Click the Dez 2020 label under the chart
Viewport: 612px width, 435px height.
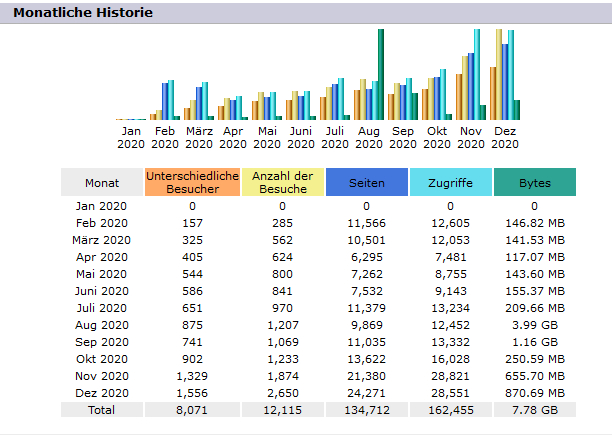(x=505, y=137)
